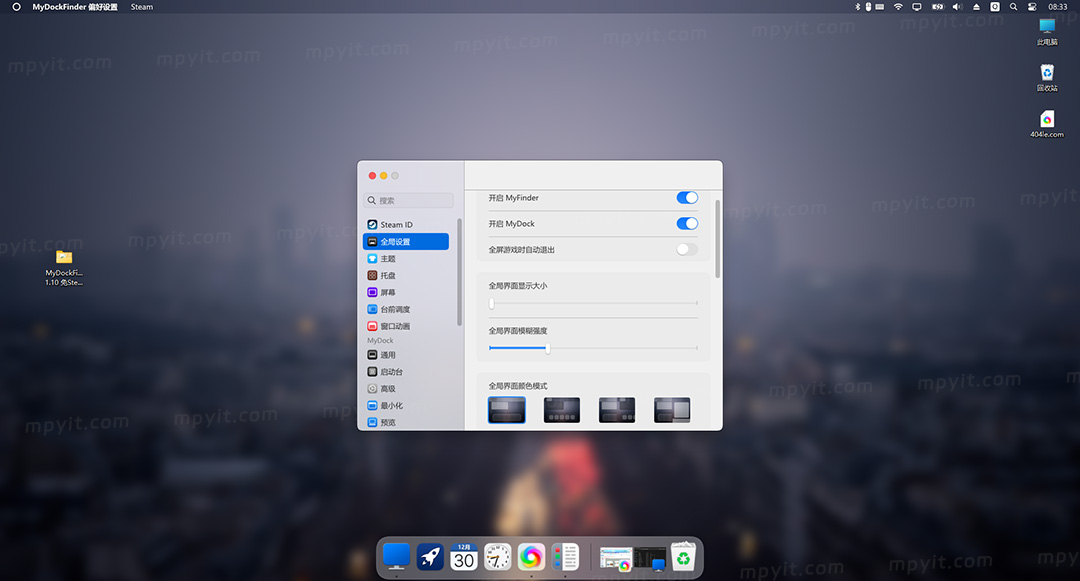Select the 404le.com file on the desktop
Viewport: 1080px width, 581px height.
1047,125
